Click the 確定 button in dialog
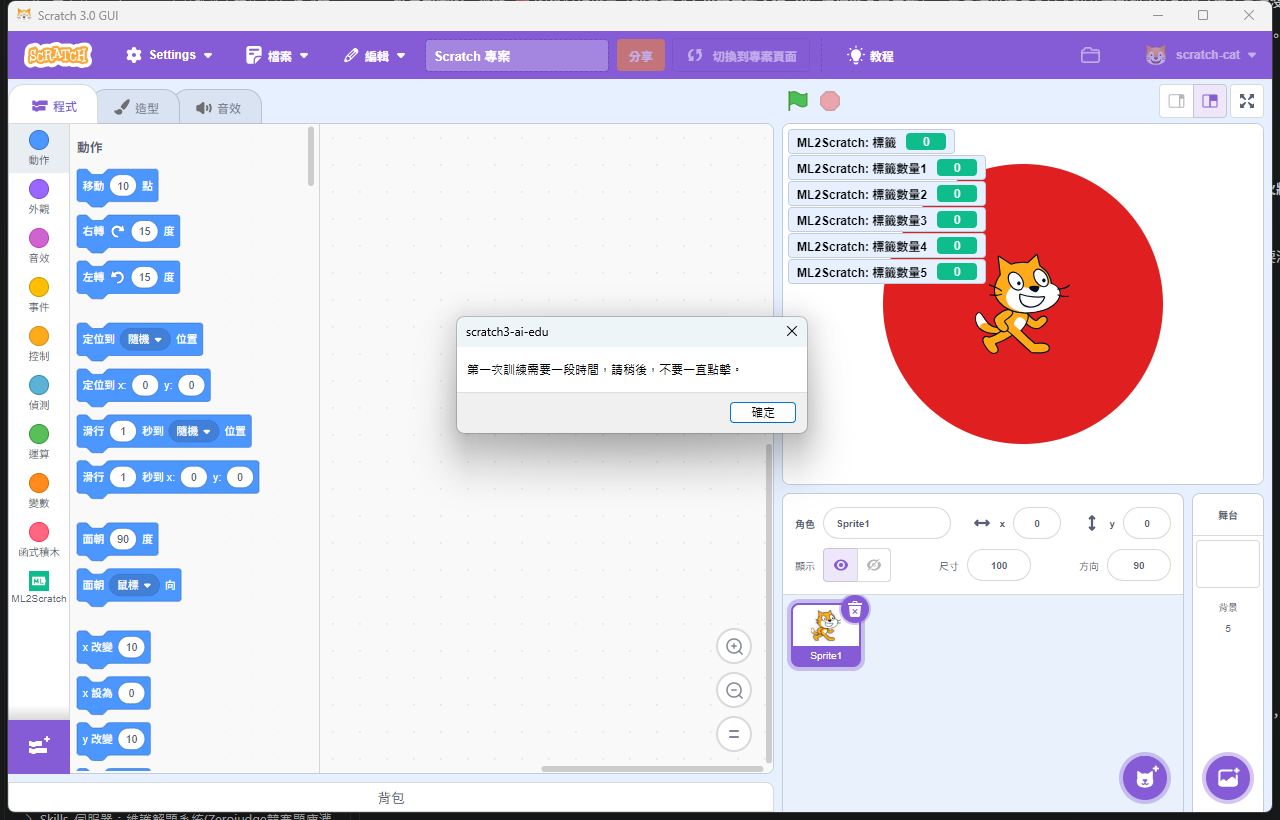The image size is (1280, 820). point(763,412)
